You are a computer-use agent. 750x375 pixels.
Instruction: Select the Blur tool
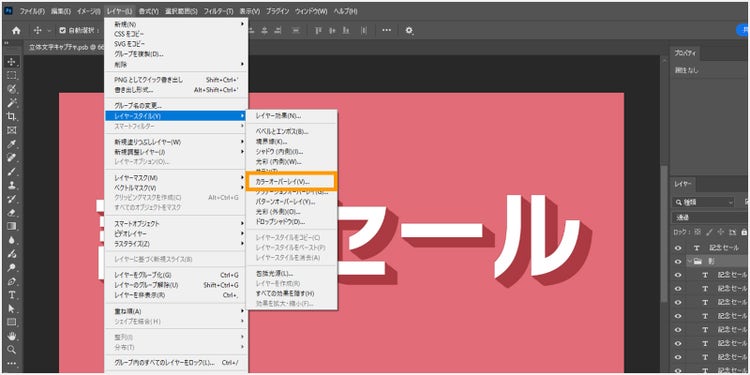click(12, 240)
